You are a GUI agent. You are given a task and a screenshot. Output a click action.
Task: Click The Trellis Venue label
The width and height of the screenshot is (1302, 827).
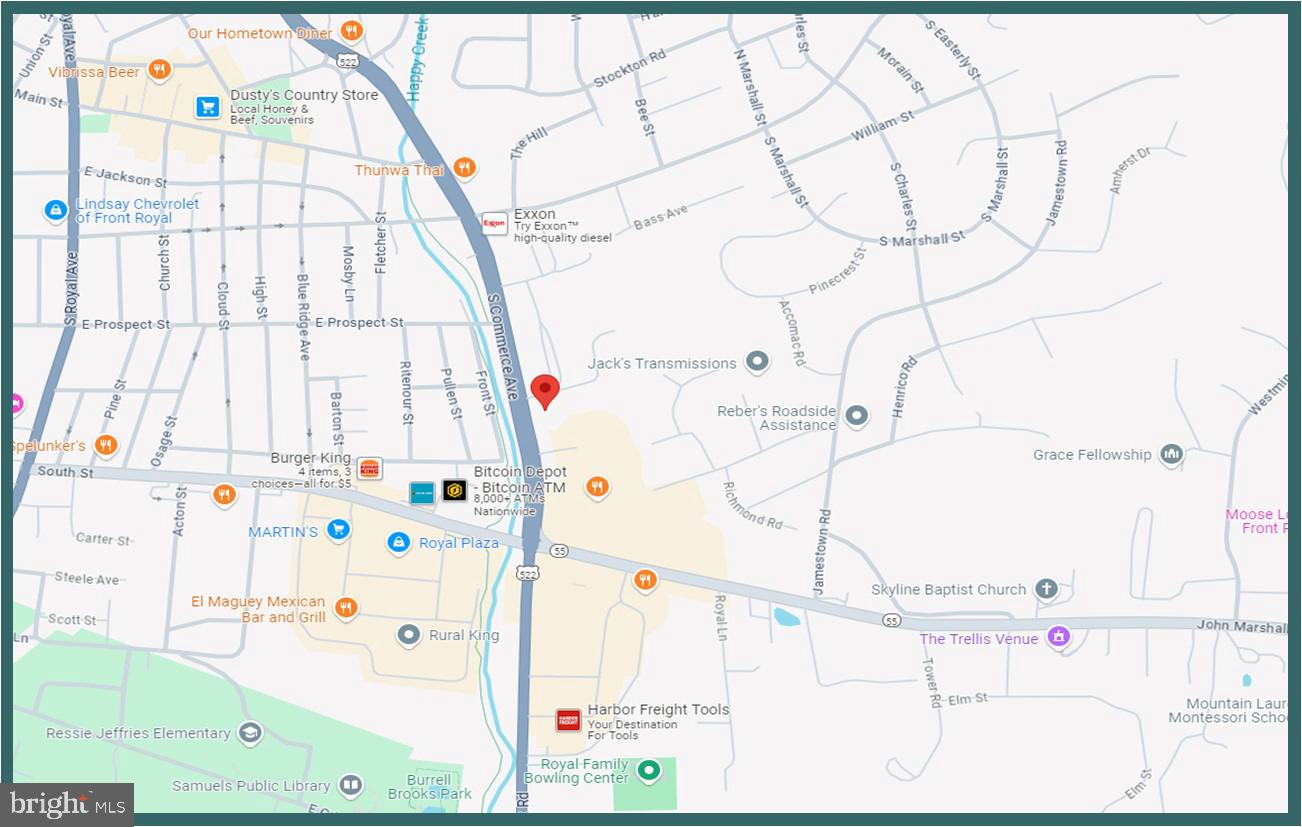pos(978,638)
